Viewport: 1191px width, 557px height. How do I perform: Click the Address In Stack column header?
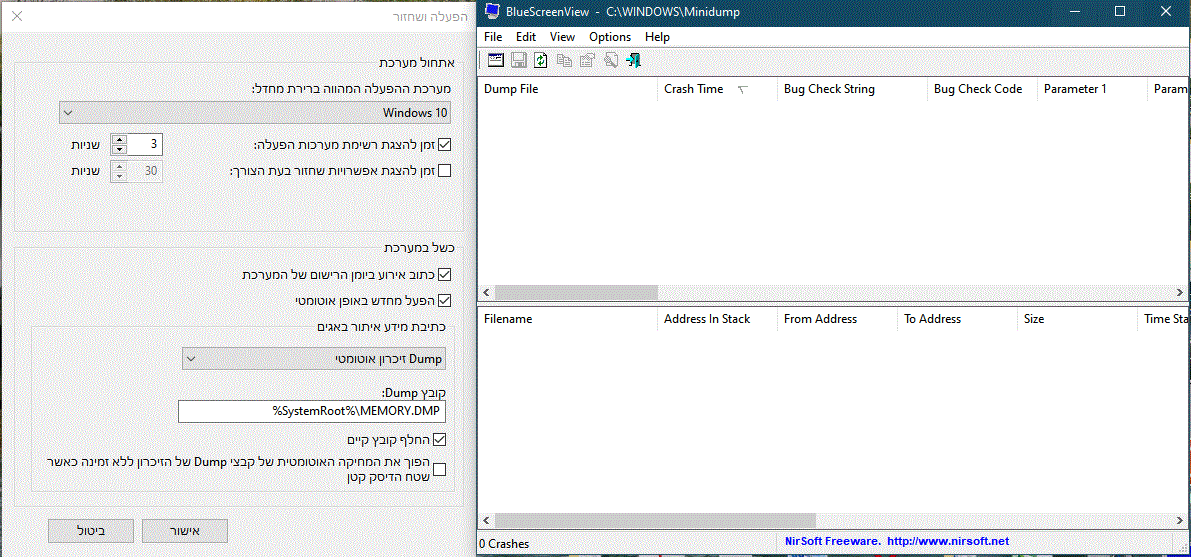718,319
